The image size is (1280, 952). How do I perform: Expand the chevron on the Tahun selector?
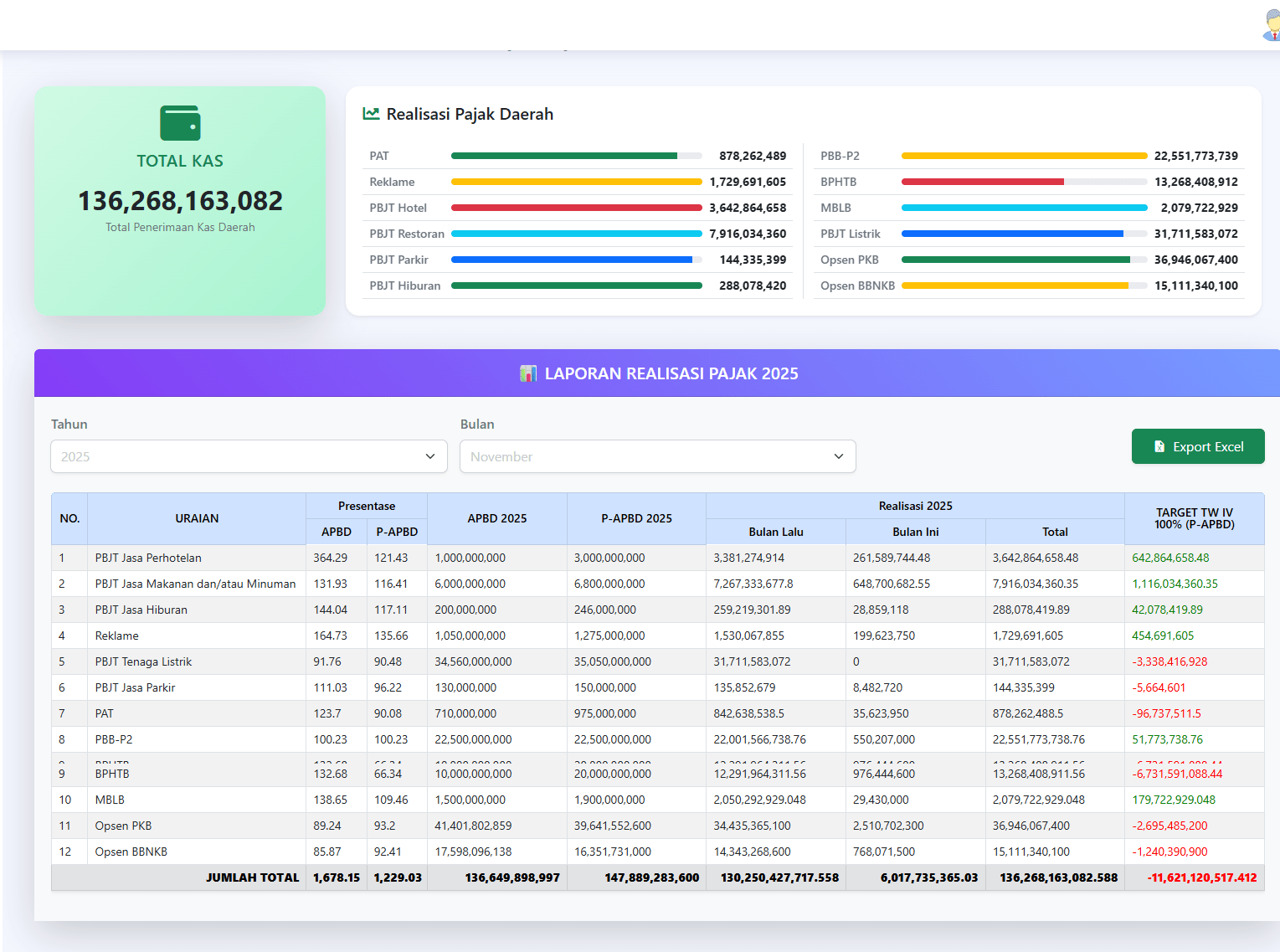click(430, 456)
